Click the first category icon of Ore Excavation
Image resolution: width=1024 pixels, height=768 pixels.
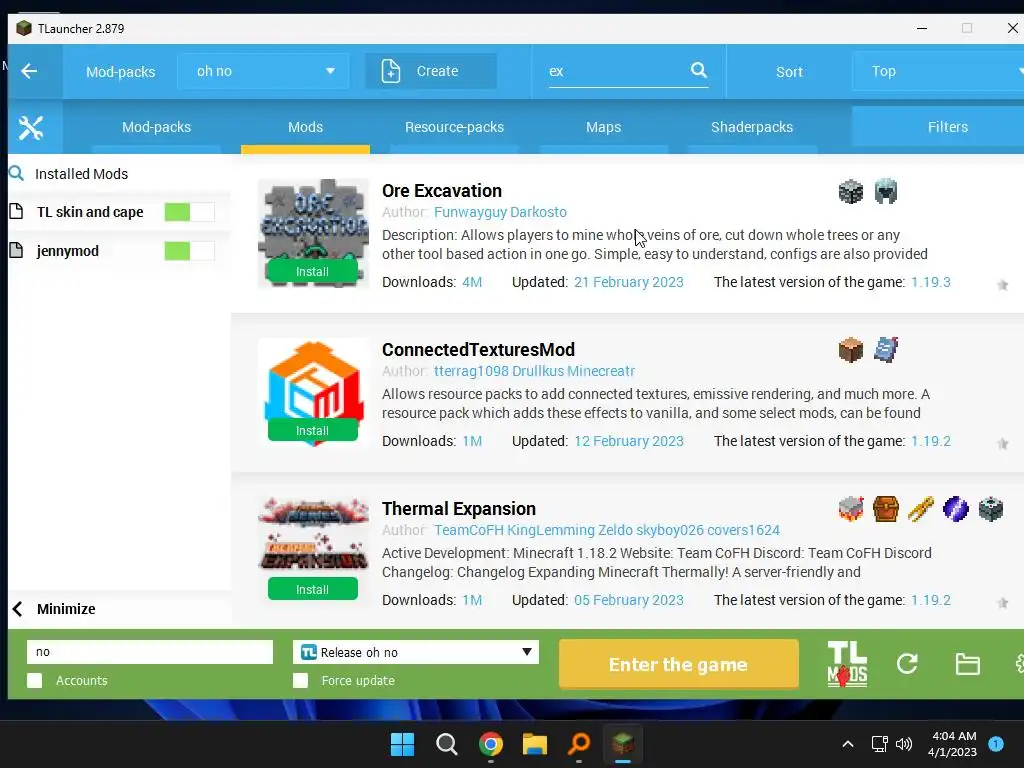pyautogui.click(x=850, y=191)
